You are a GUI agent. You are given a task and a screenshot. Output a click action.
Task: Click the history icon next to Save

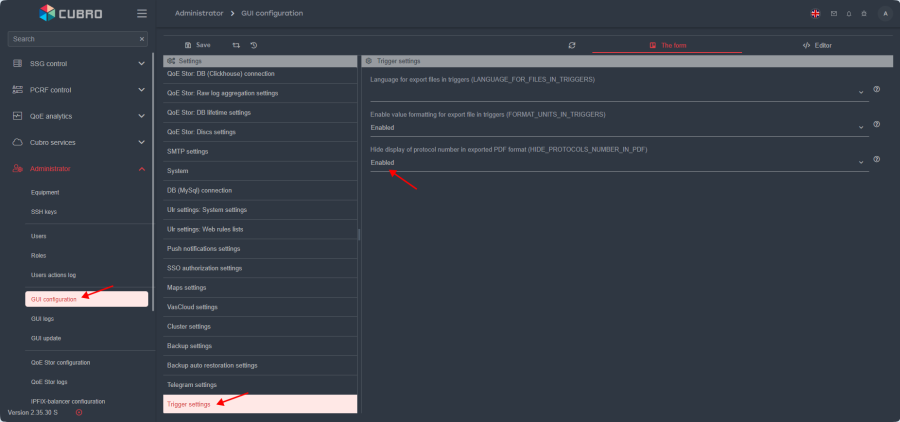(254, 45)
